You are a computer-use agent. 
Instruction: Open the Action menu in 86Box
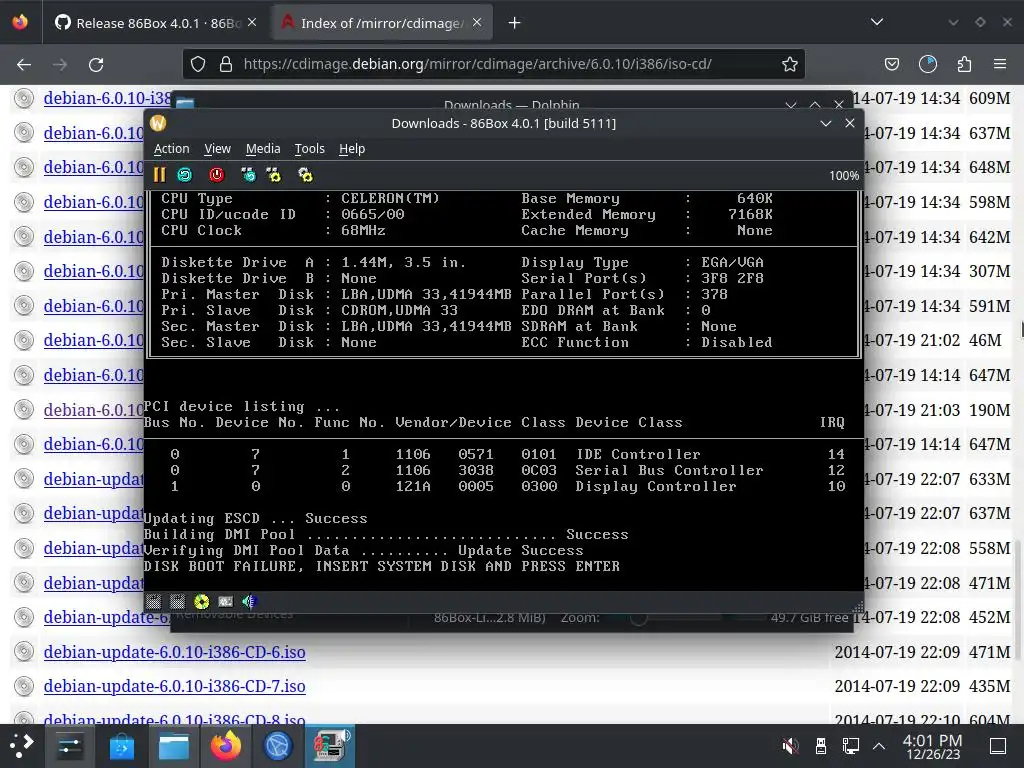click(171, 149)
